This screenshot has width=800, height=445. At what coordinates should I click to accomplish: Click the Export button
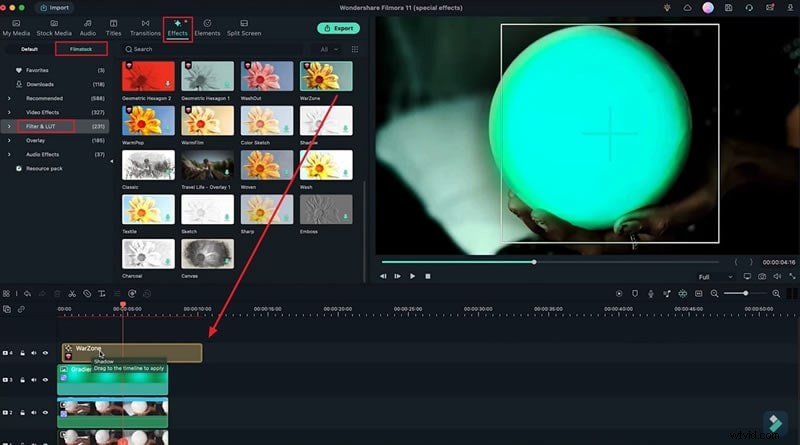click(x=338, y=28)
